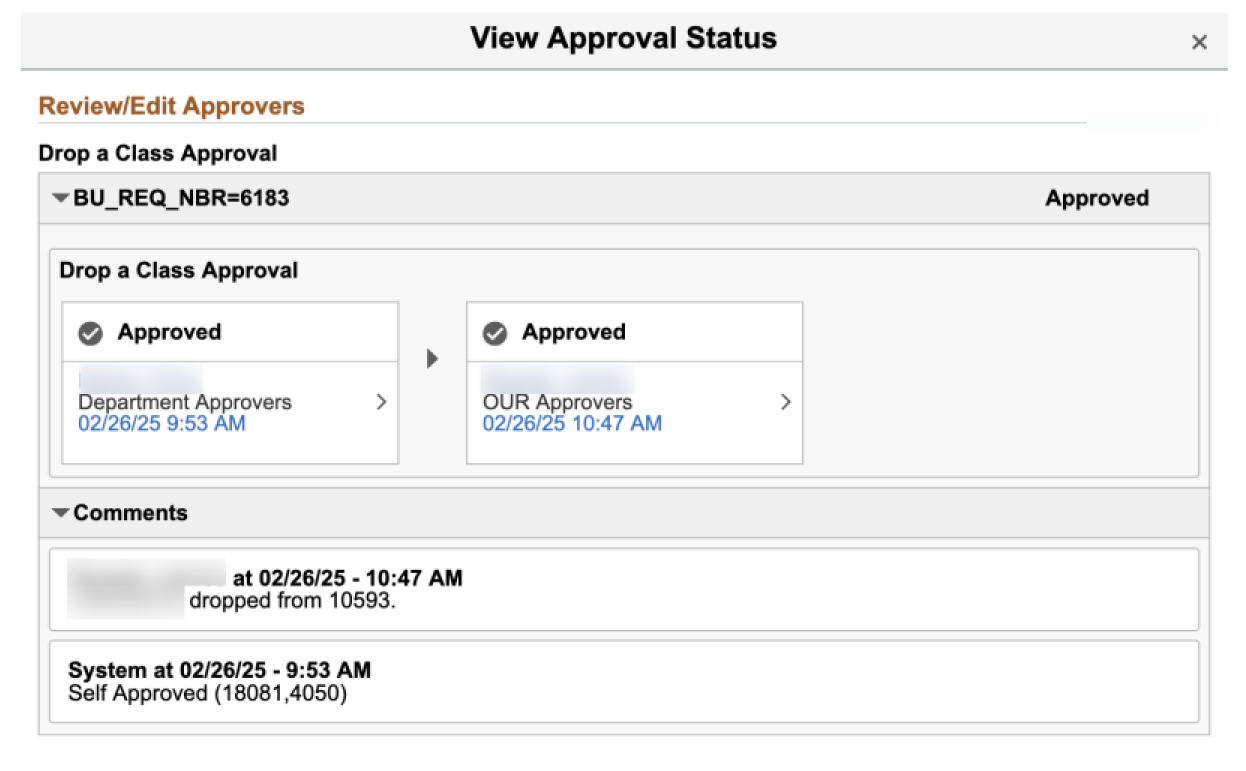The image size is (1246, 771).
Task: Click the 'dropped from 10593' comment
Action: (x=293, y=601)
